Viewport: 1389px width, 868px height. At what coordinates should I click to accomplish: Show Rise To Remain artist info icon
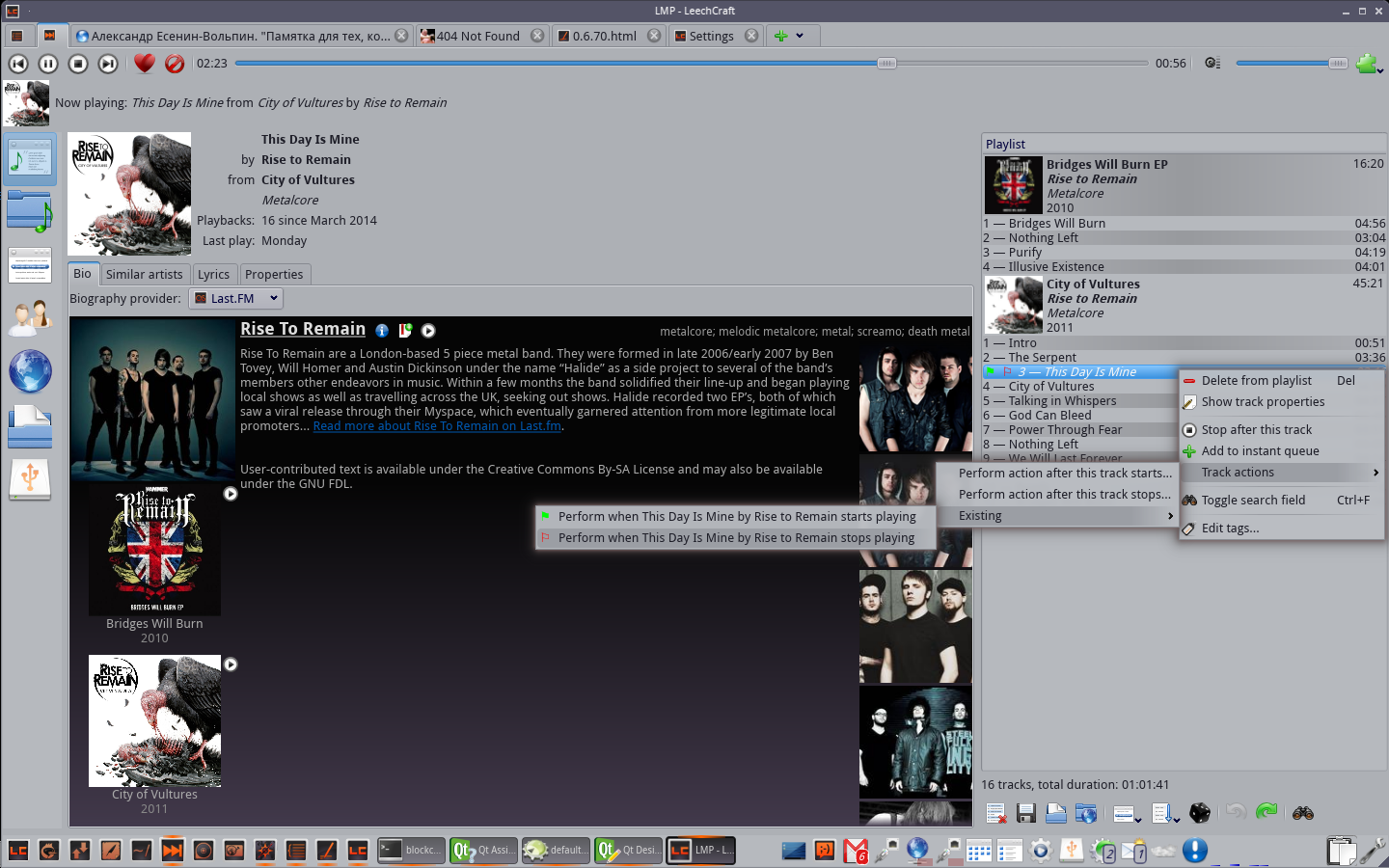382,331
